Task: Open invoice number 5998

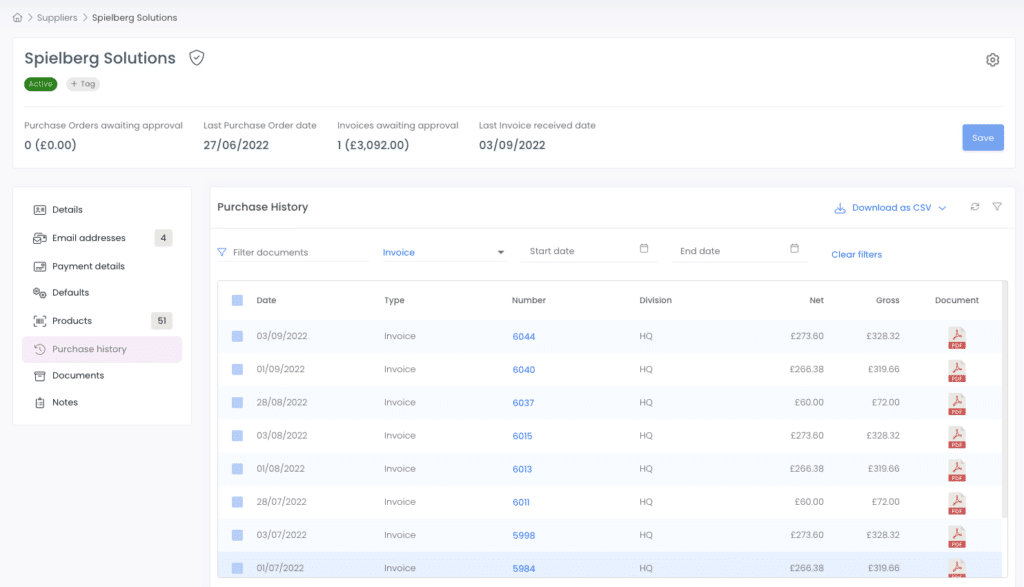Action: click(524, 535)
